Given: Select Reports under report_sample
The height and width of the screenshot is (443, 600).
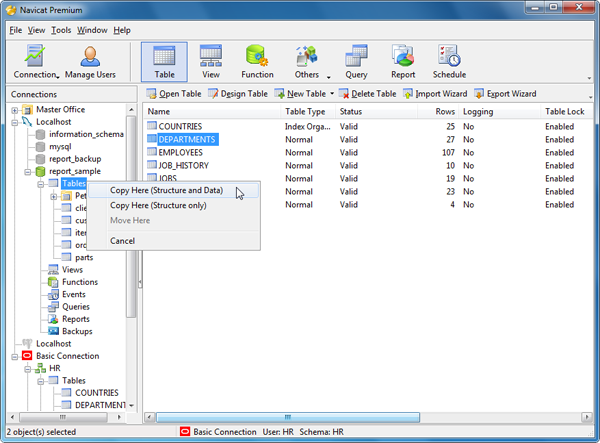Looking at the screenshot, I should [76, 319].
